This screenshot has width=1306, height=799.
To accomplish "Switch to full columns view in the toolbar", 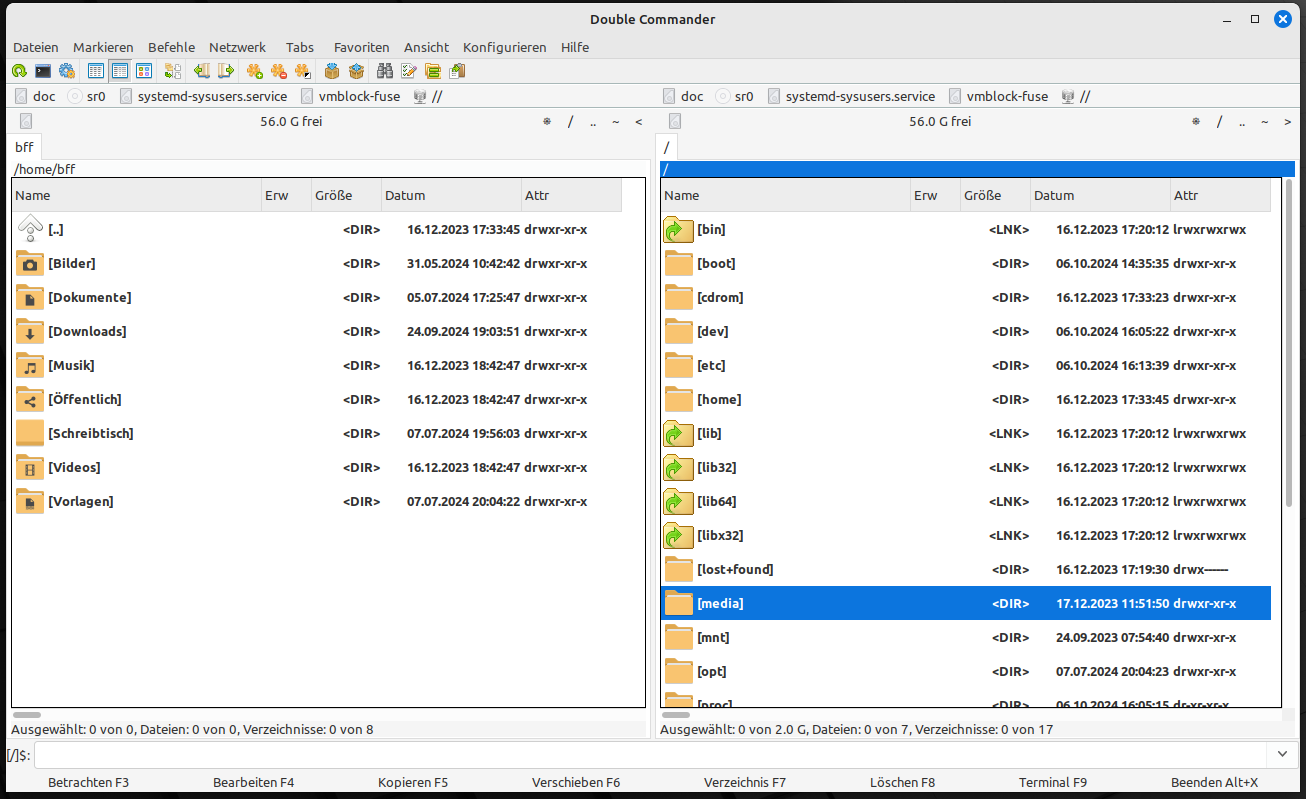I will click(x=120, y=71).
